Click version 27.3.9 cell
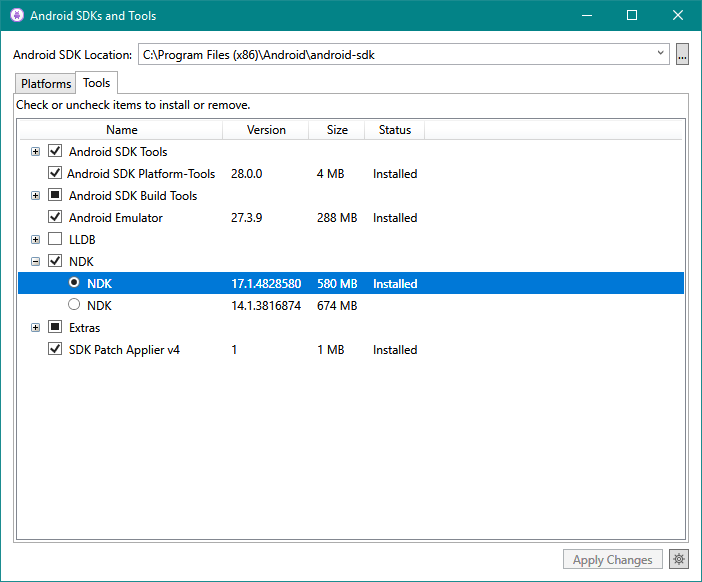702x582 pixels. [x=246, y=218]
